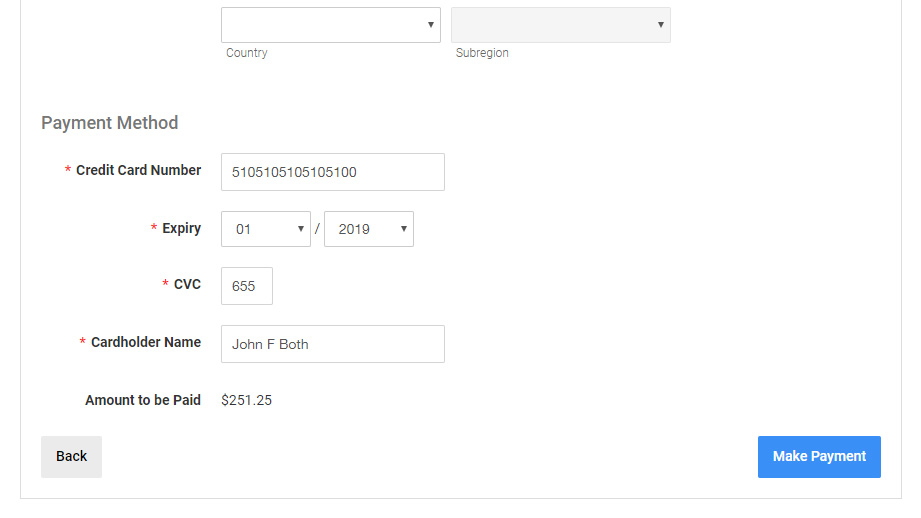Click the Expiry field label
This screenshot has width=921, height=518.
181,228
